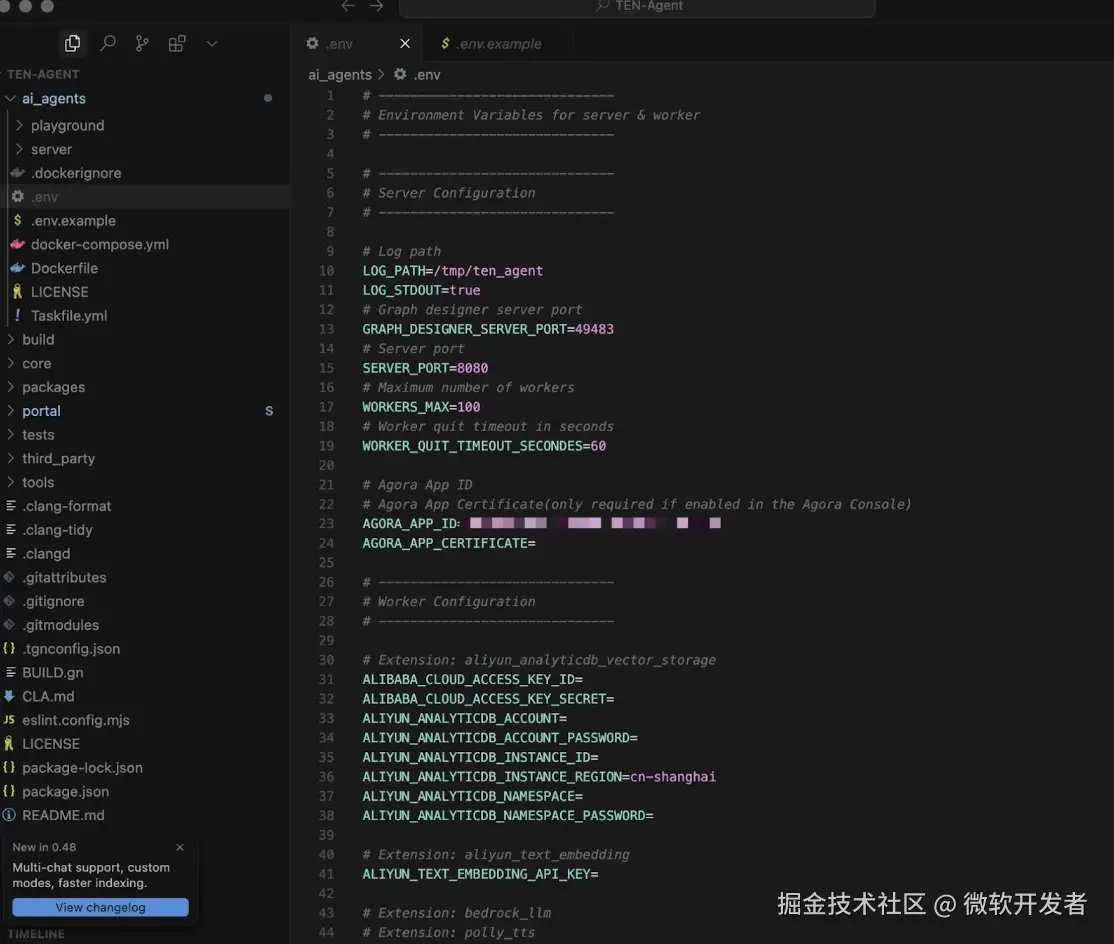Expand the portal folder
The height and width of the screenshot is (944, 1114).
click(x=144, y=411)
